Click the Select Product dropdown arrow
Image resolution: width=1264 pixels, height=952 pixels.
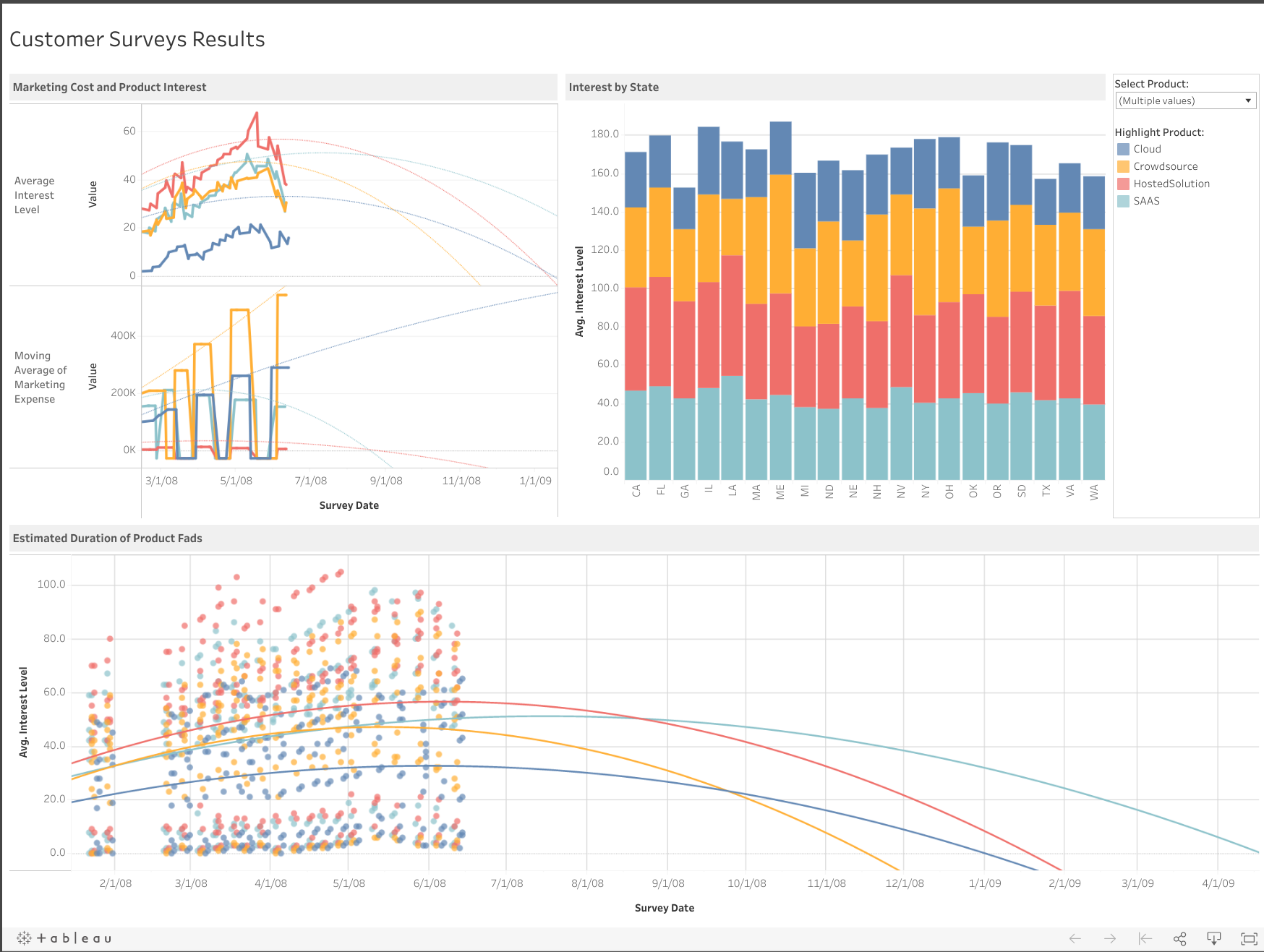1248,101
